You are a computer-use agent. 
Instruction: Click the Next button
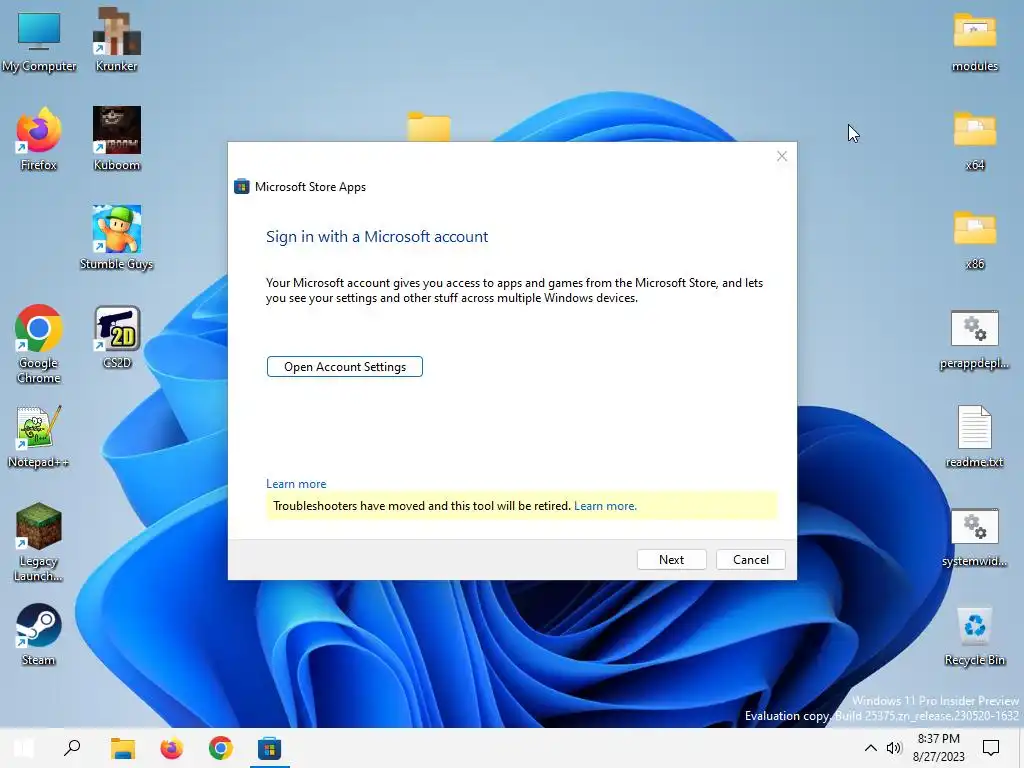tap(671, 560)
